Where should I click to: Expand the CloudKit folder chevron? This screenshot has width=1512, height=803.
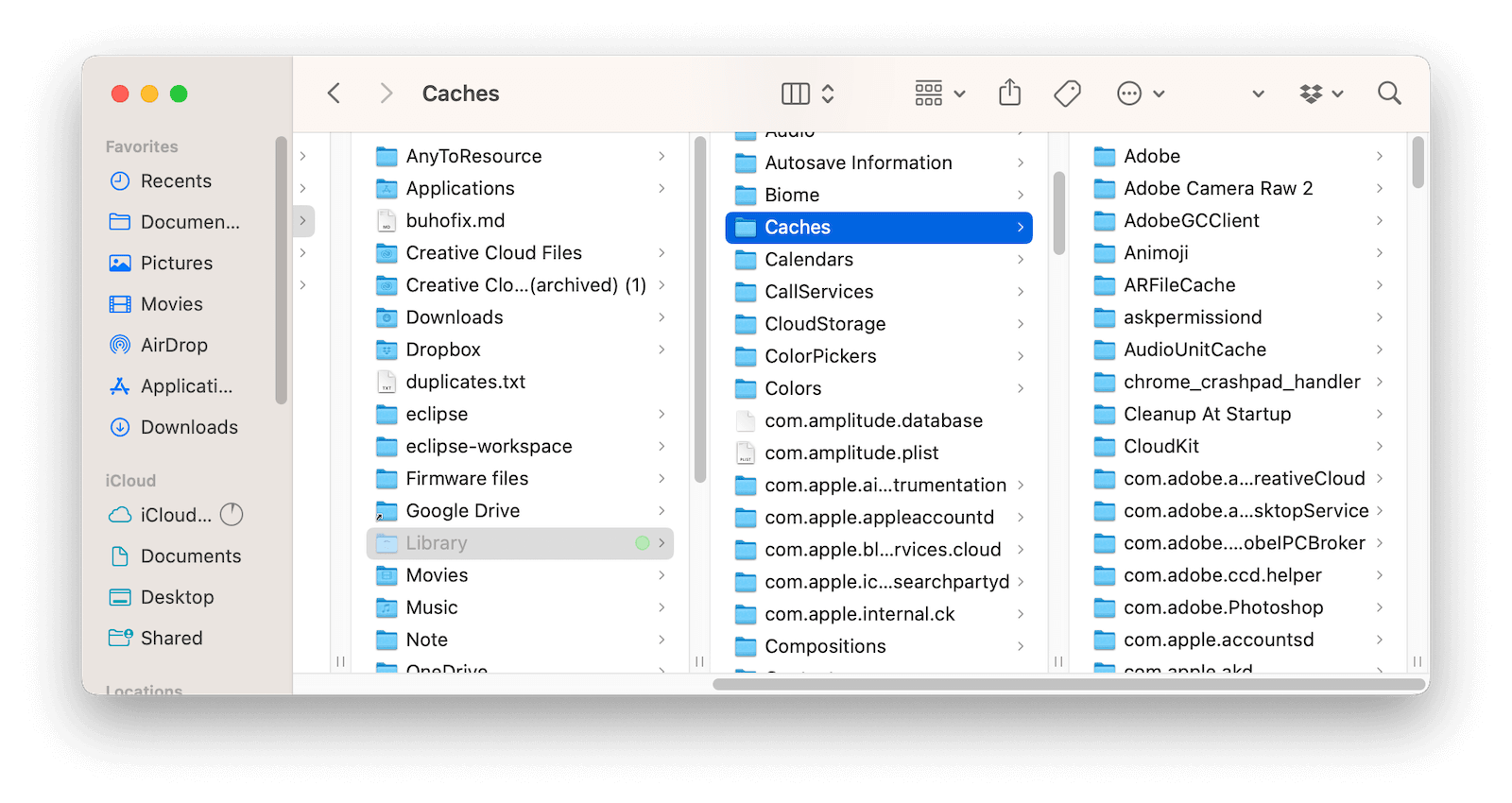1380,446
